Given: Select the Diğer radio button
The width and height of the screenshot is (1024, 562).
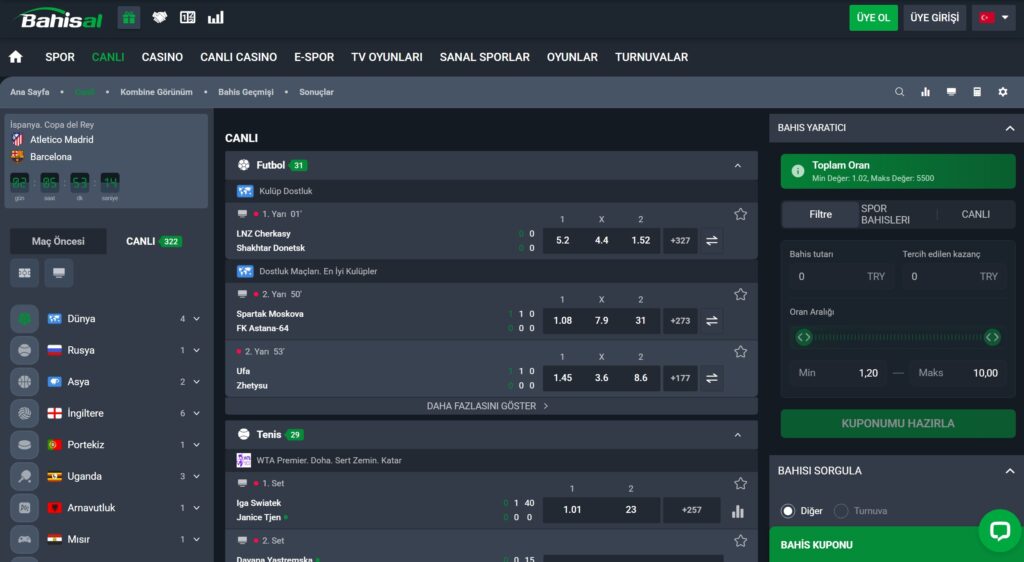Looking at the screenshot, I should (788, 511).
